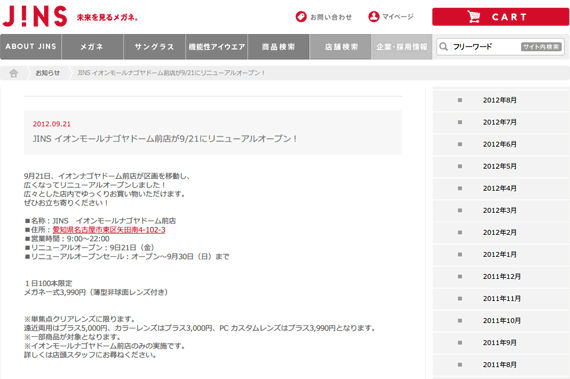Open the 2012年3月 archive
The height and width of the screenshot is (379, 570).
[x=501, y=210]
